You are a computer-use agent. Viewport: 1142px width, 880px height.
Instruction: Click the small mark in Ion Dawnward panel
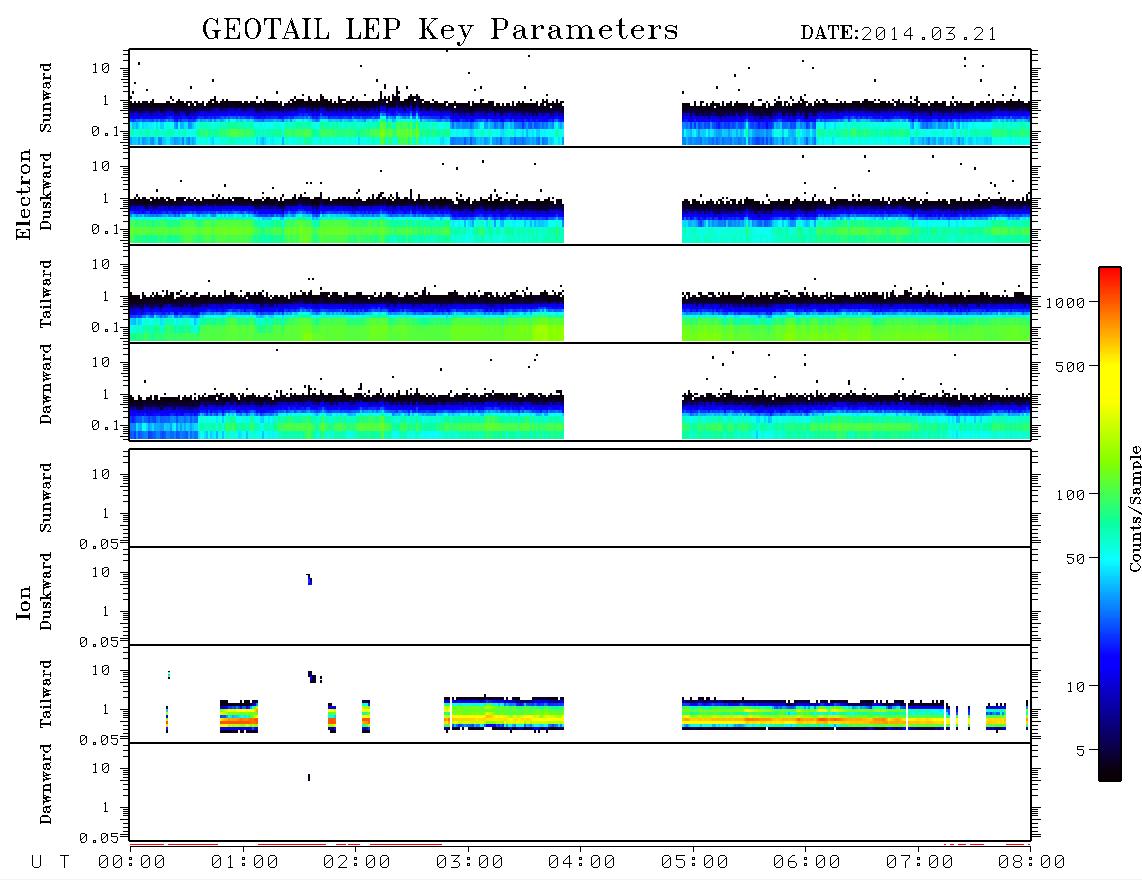[x=309, y=777]
